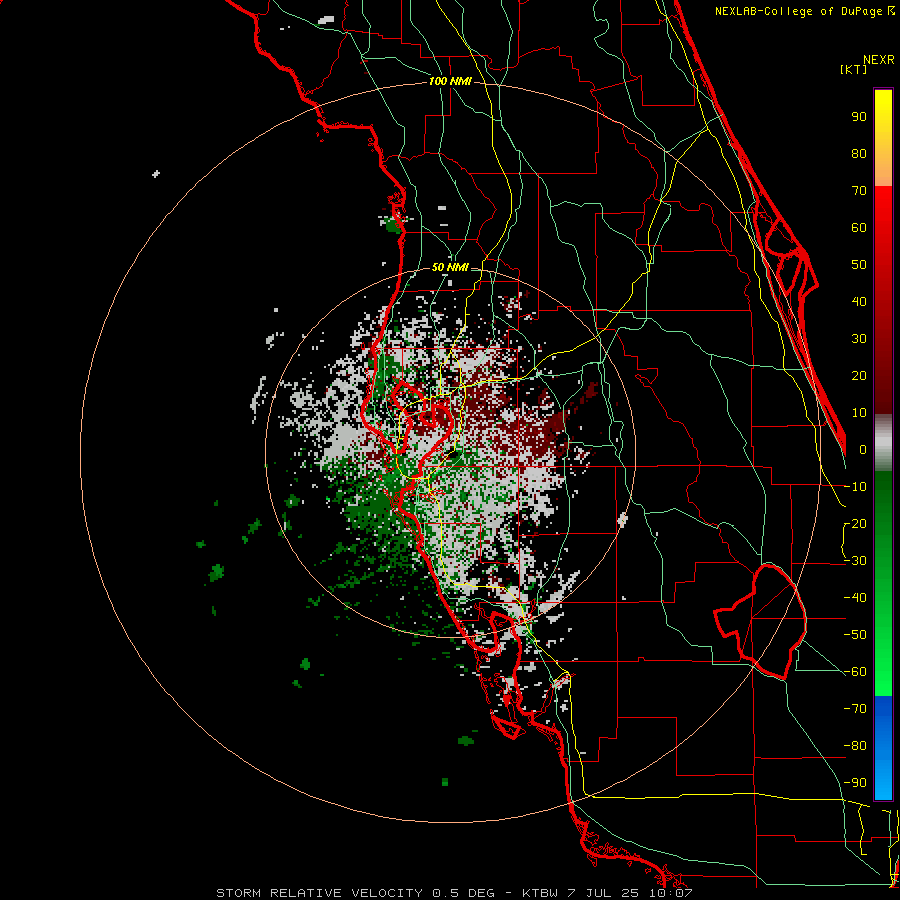Click the -90 scale value

tap(855, 783)
